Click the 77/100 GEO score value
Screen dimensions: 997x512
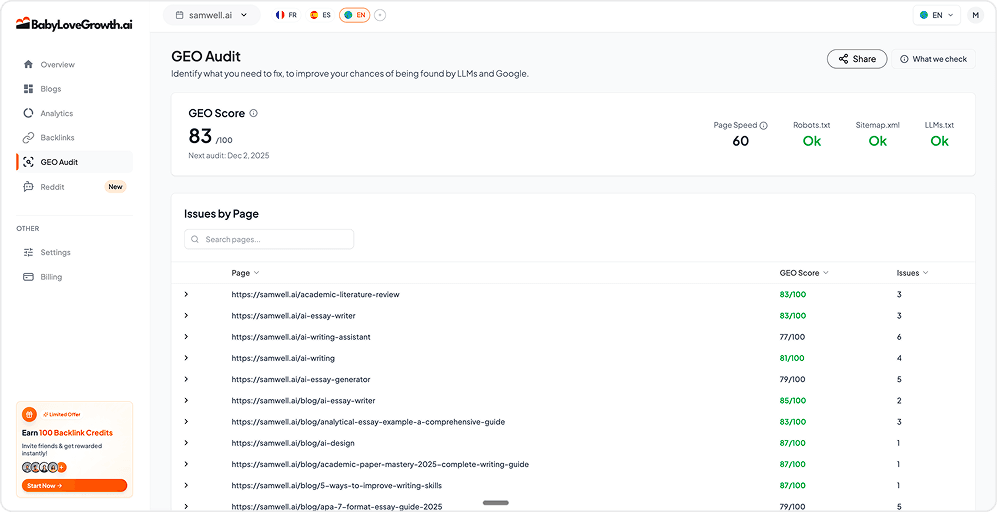click(792, 337)
